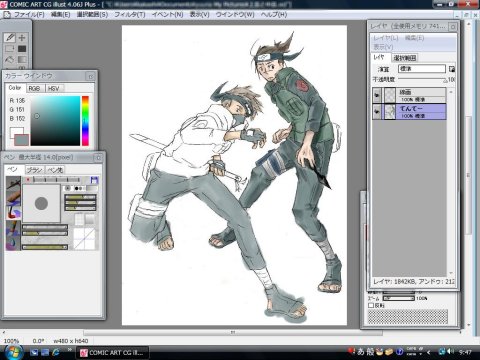Open the blend mode 標準 combo box

(422, 69)
